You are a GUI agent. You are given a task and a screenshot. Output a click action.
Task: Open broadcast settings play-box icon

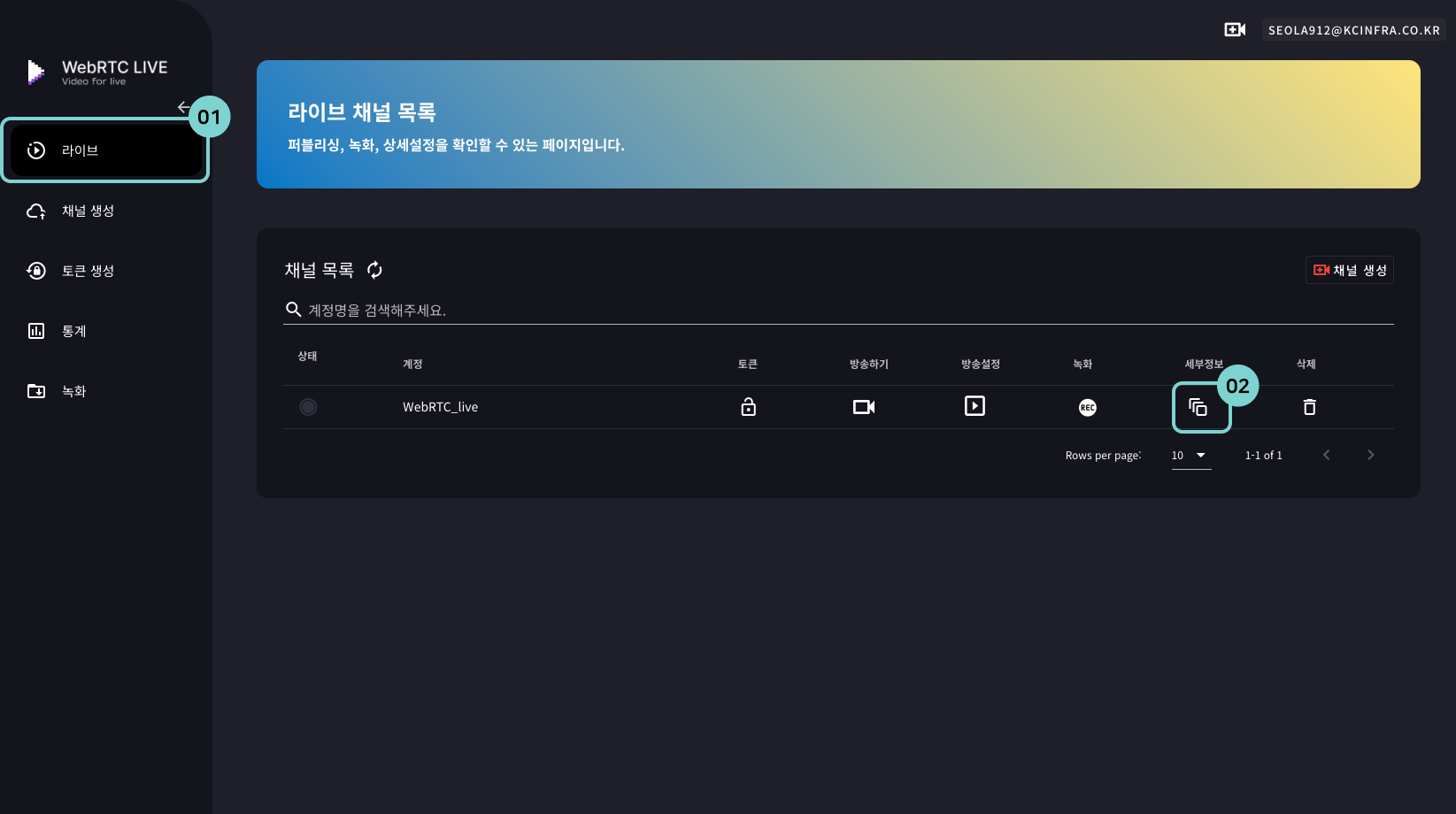(975, 406)
